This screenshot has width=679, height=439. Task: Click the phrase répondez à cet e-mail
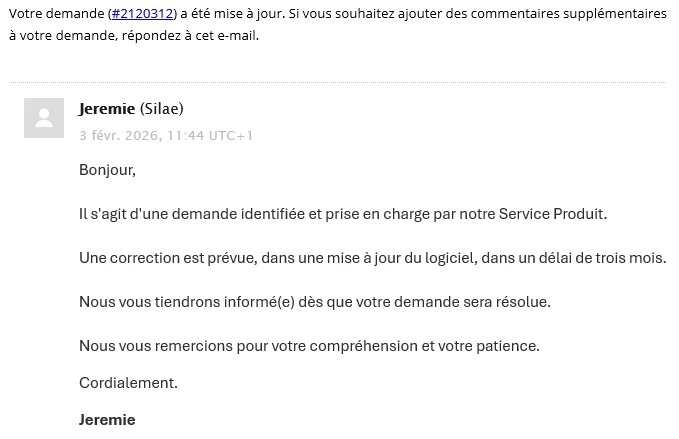[190, 36]
